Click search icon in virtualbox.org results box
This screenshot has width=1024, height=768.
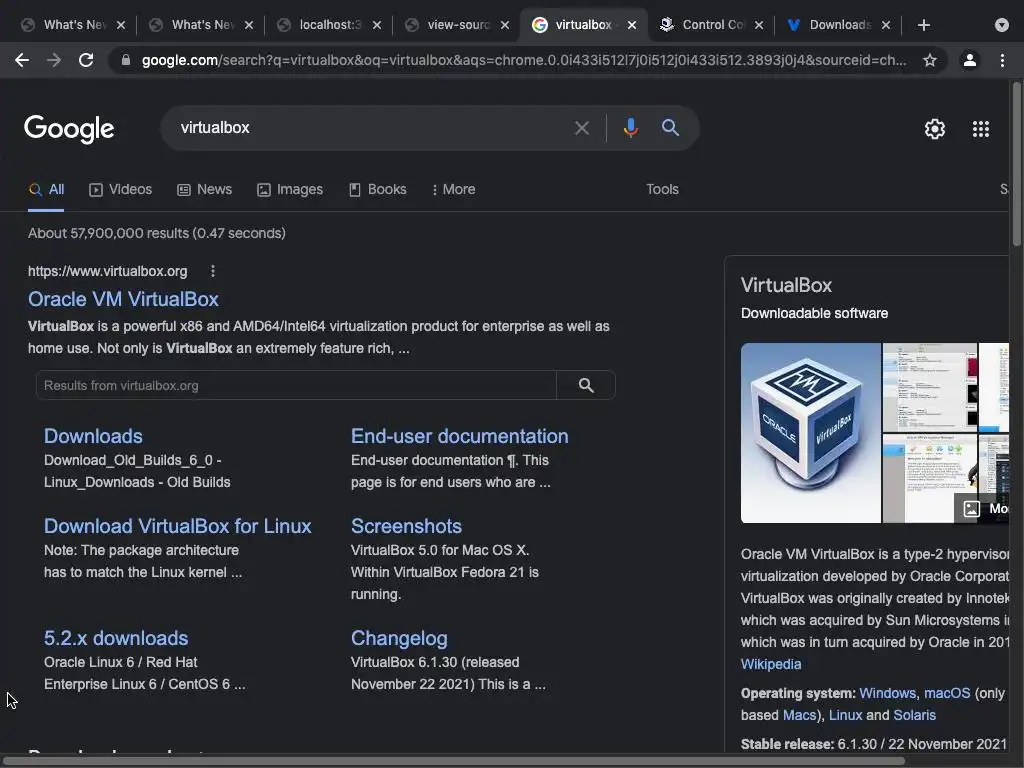586,385
